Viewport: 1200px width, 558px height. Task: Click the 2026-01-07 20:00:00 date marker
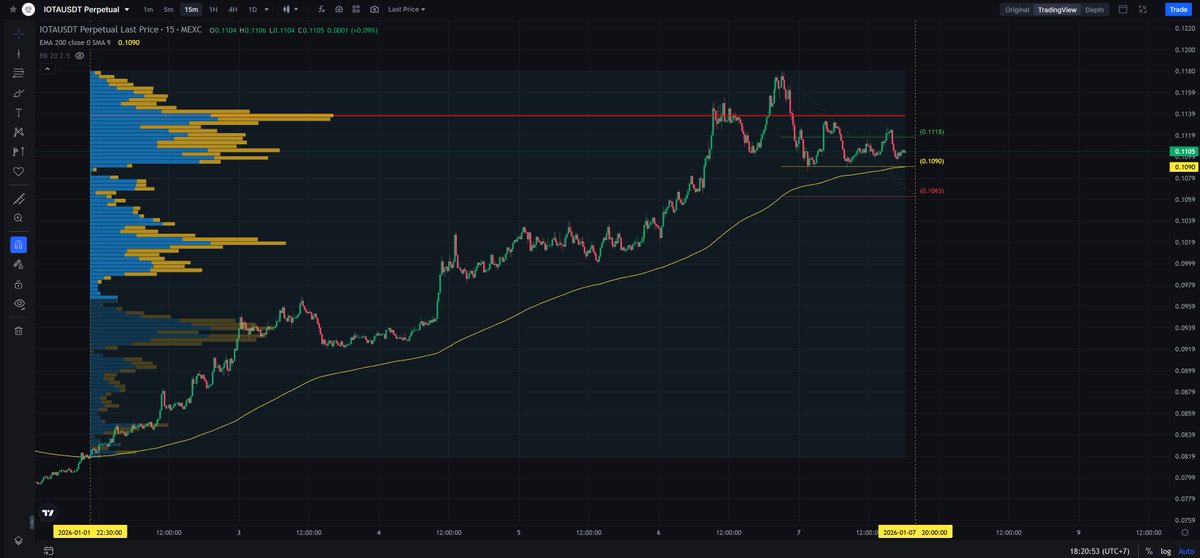(x=915, y=533)
